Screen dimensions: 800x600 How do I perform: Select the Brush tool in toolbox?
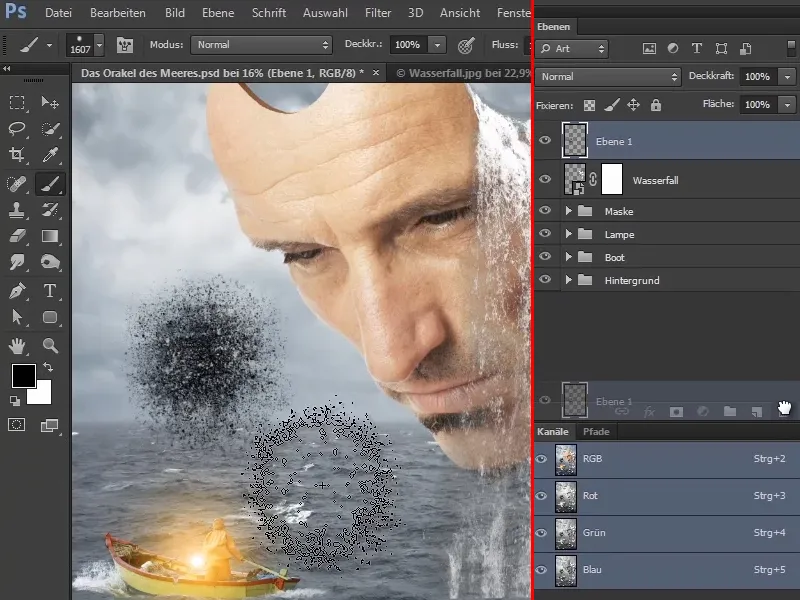(x=49, y=184)
